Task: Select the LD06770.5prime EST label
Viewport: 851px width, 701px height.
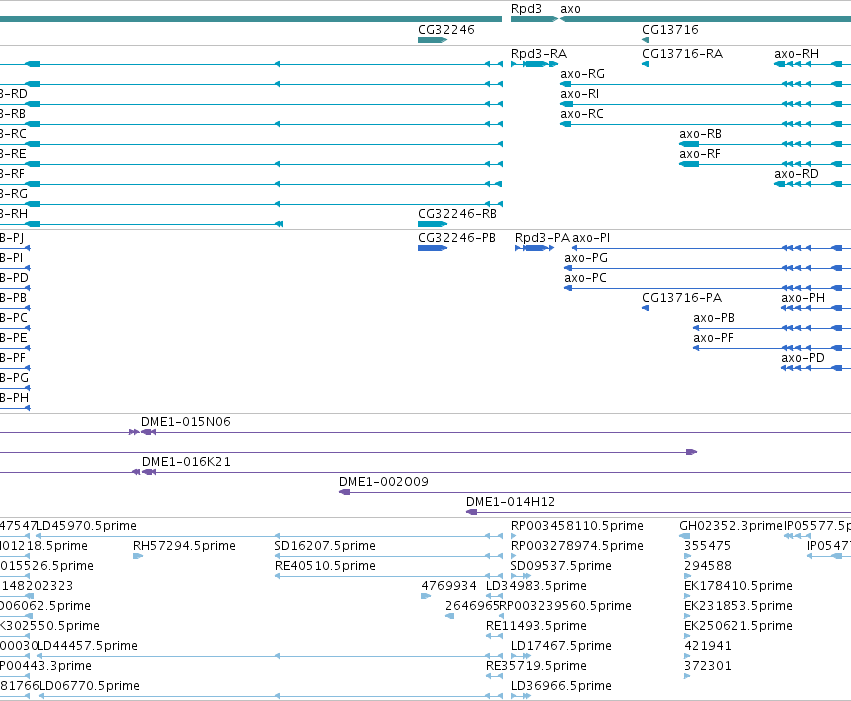Action: pos(89,686)
